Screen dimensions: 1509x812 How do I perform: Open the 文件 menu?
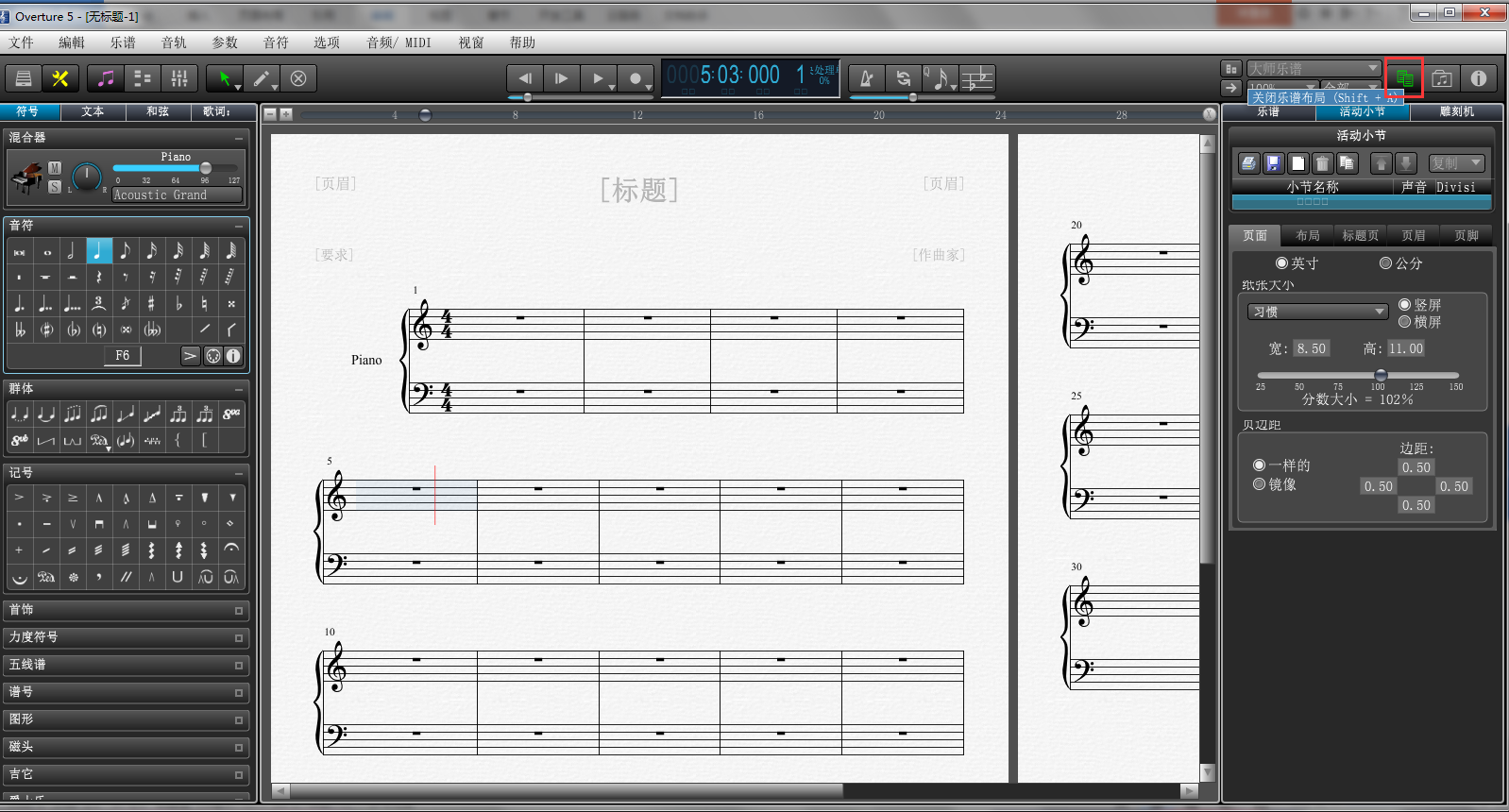tap(21, 42)
